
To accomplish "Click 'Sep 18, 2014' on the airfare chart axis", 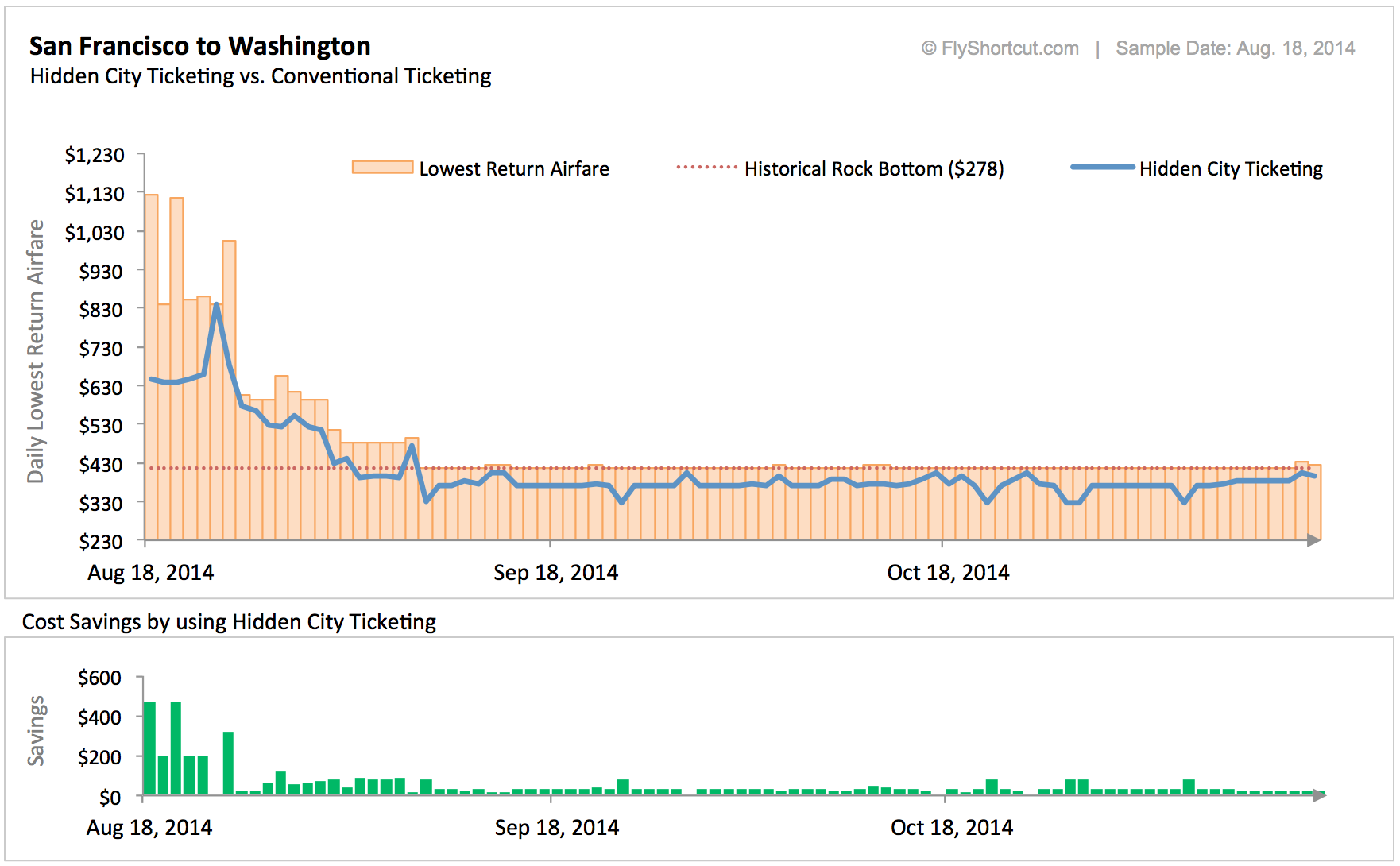I will click(555, 573).
